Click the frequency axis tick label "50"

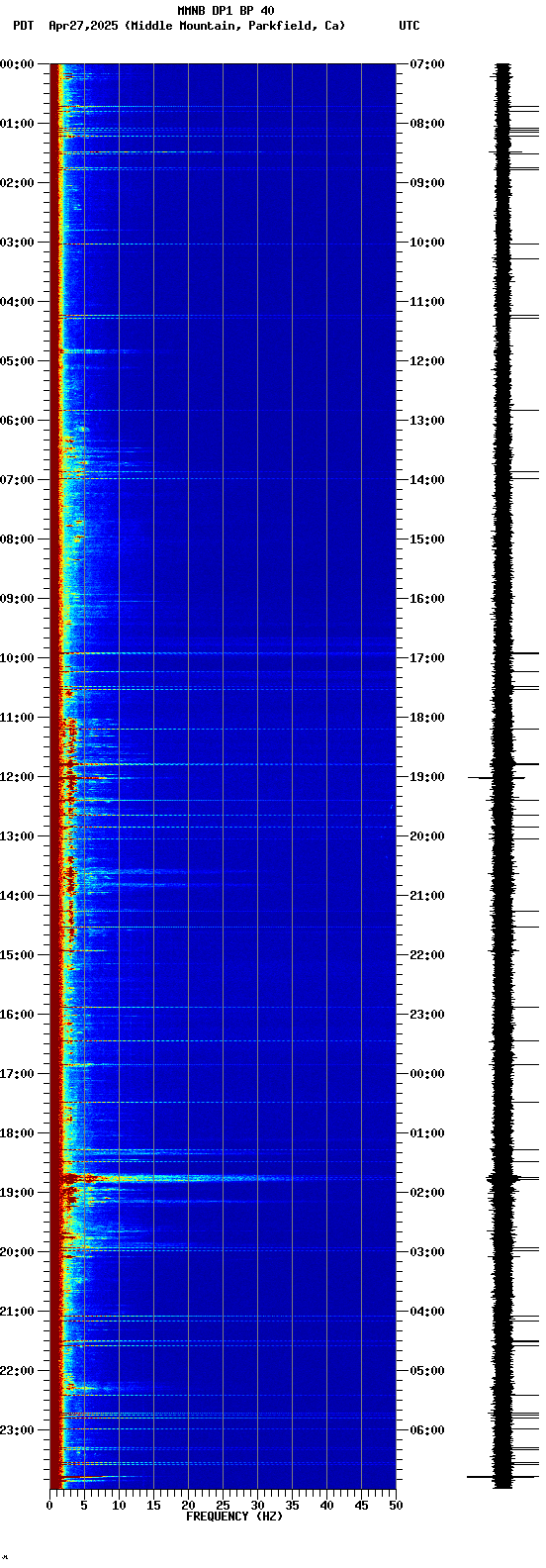396,1506
